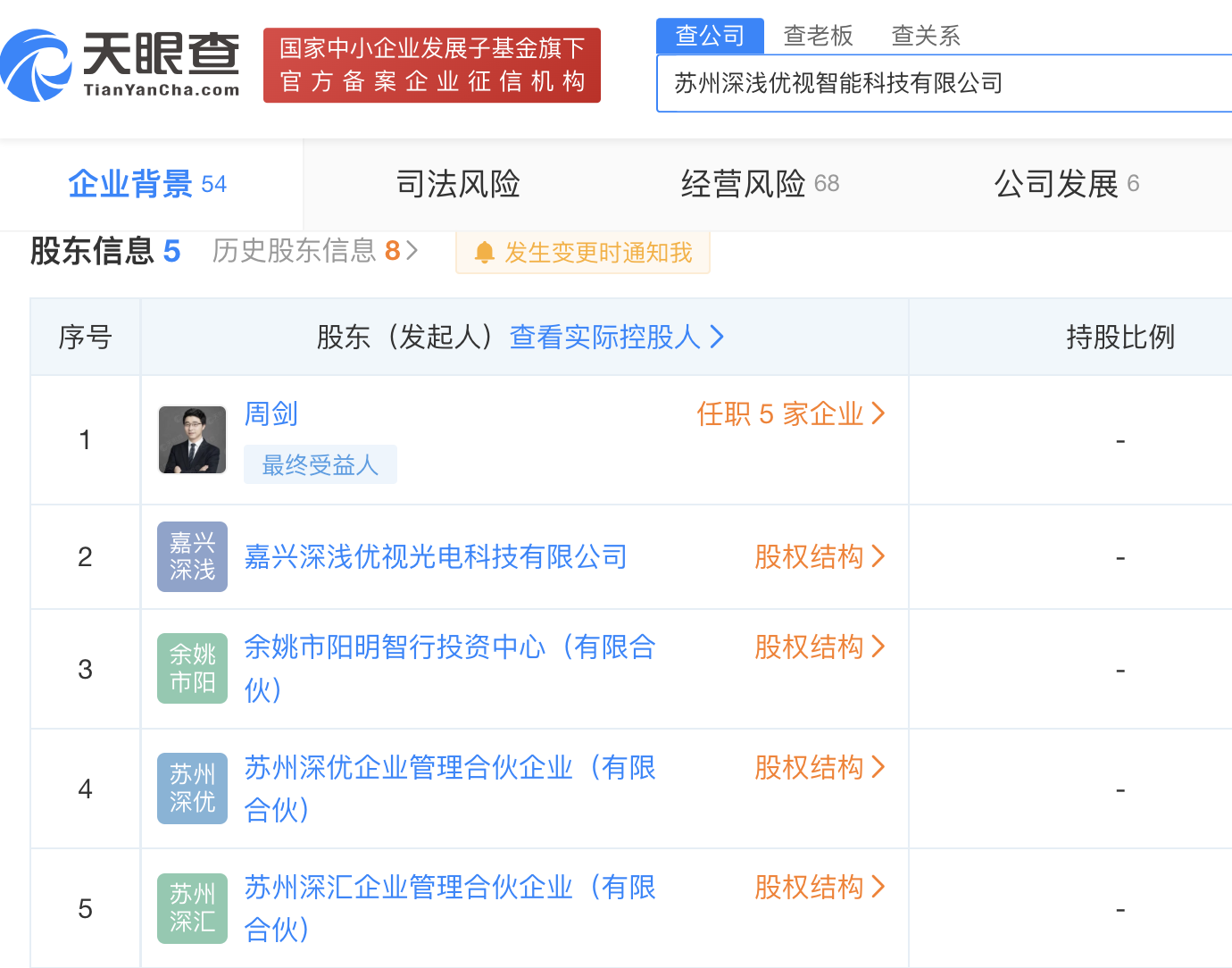View 股权结构 for 余姚市阳明智行投资中心

pos(820,647)
